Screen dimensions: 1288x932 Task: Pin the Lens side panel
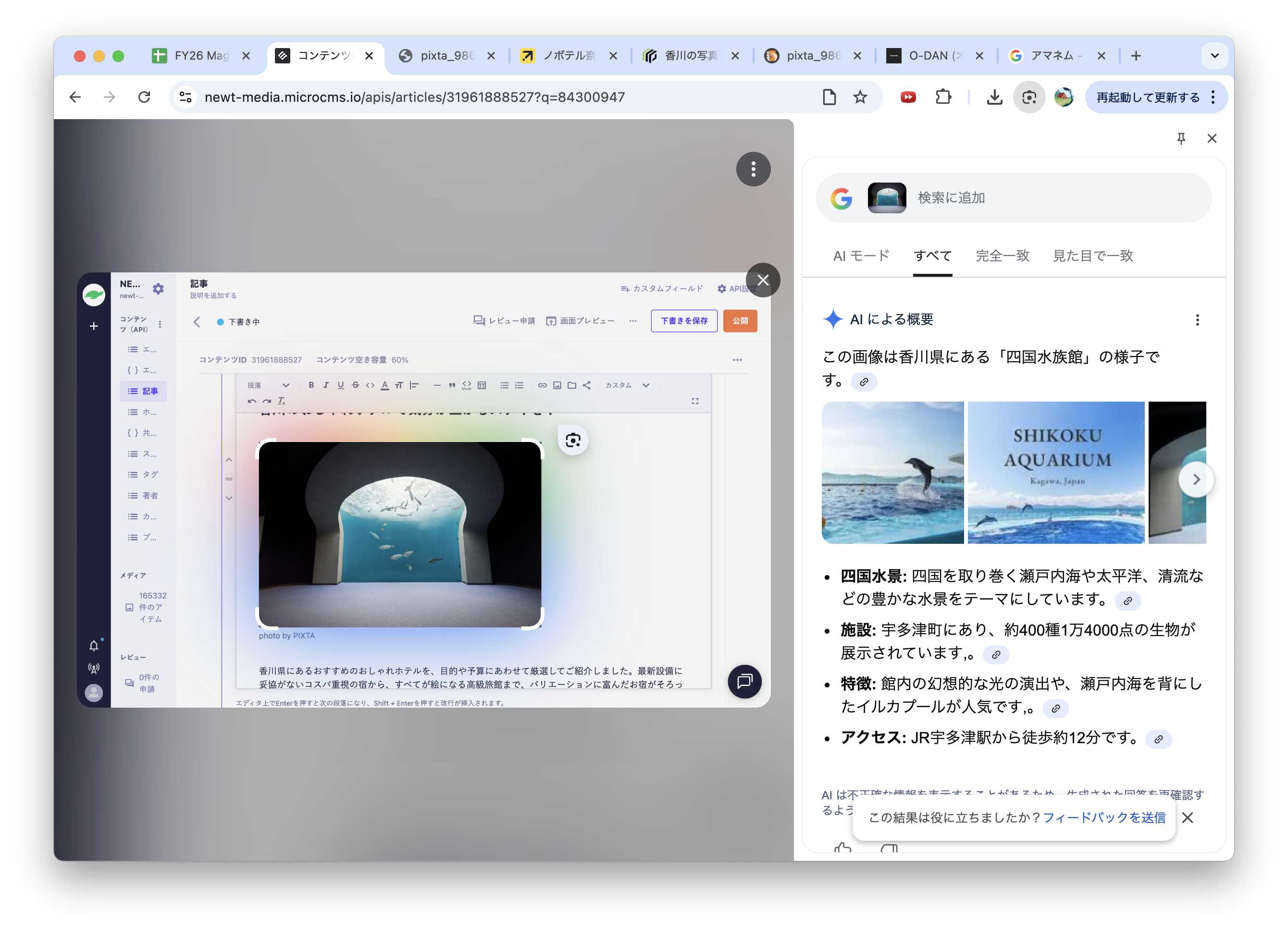pyautogui.click(x=1181, y=138)
